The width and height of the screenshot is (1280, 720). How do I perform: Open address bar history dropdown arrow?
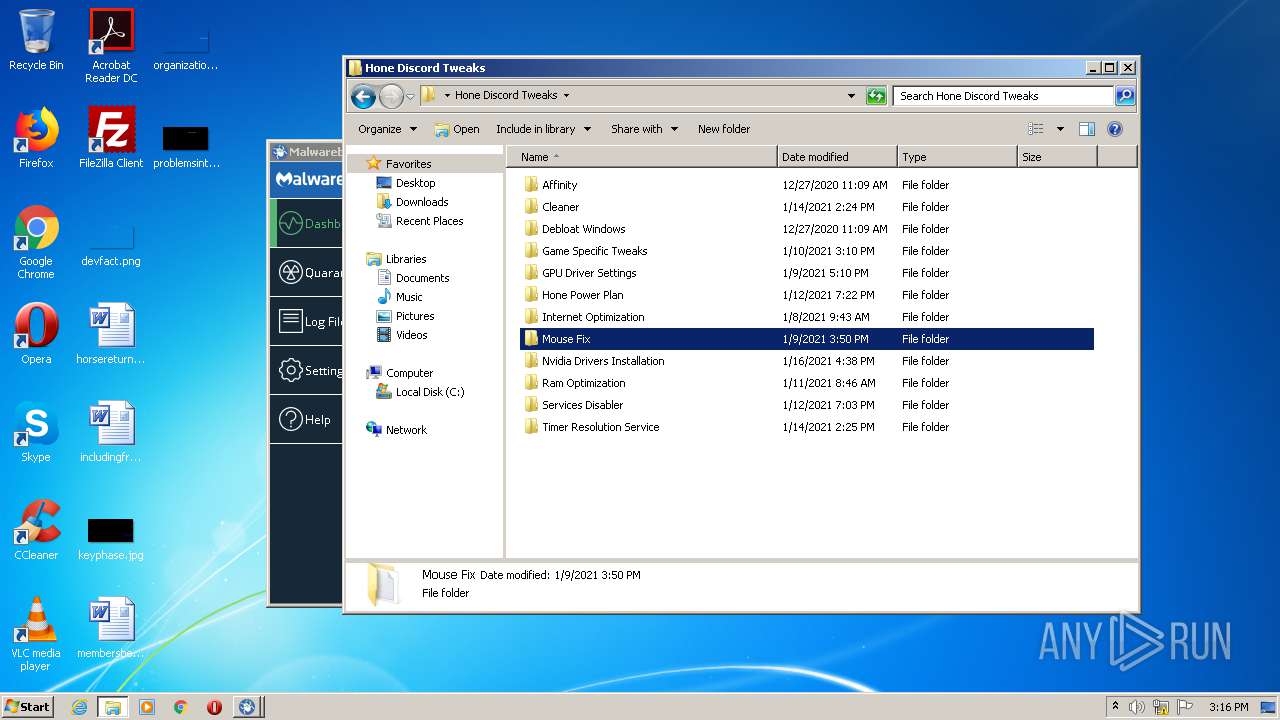[851, 96]
